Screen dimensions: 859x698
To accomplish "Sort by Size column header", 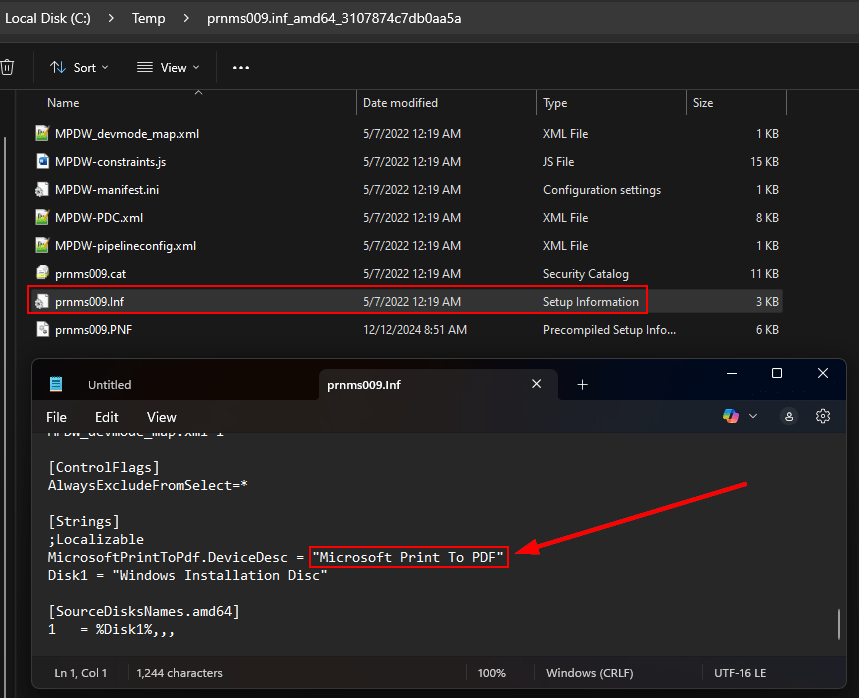I will pyautogui.click(x=703, y=103).
